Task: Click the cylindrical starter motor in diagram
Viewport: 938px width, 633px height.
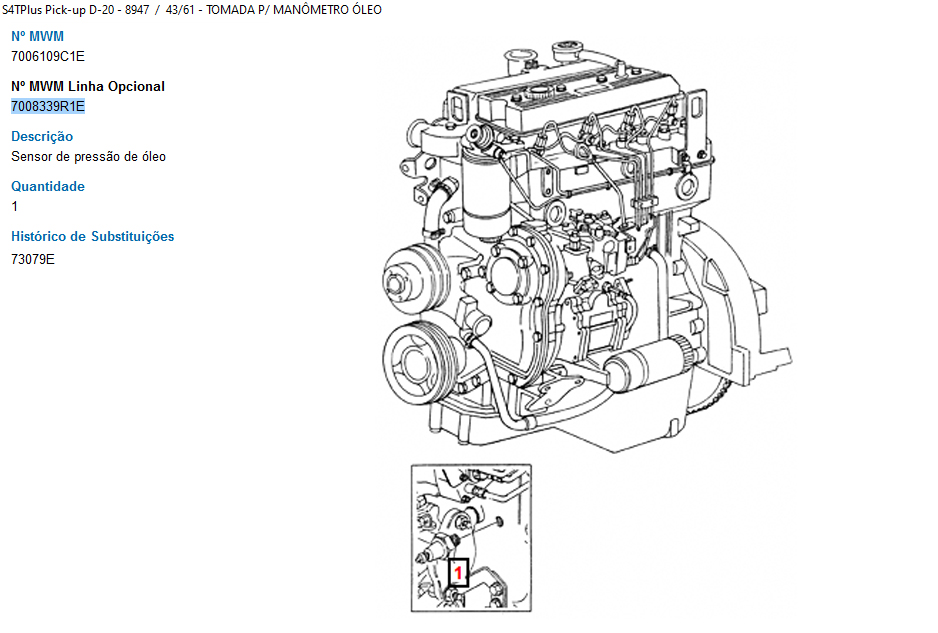Action: coord(640,368)
